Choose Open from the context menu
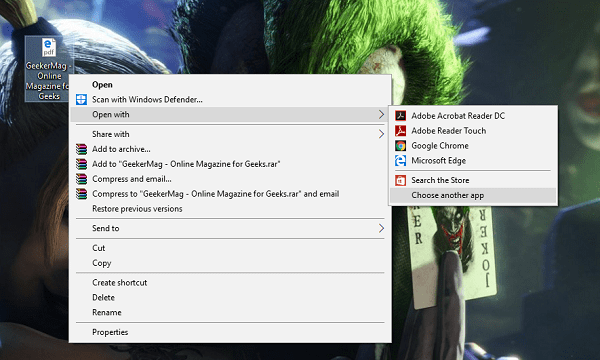This screenshot has height=360, width=600. [x=230, y=85]
